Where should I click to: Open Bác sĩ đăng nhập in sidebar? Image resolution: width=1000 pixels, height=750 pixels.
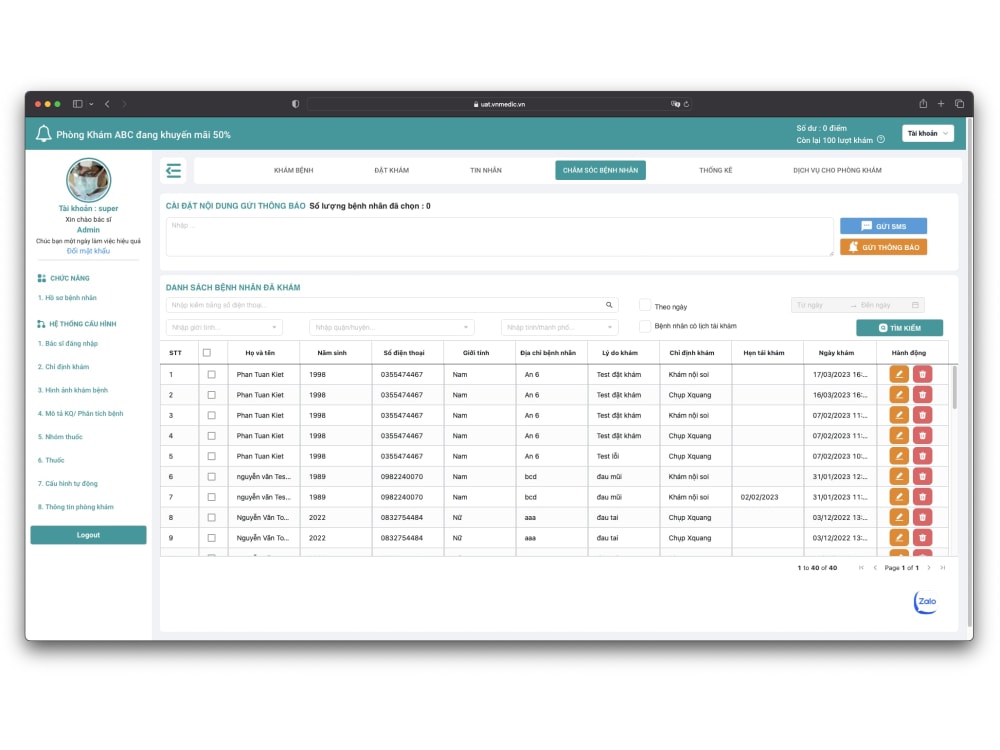[x=68, y=344]
